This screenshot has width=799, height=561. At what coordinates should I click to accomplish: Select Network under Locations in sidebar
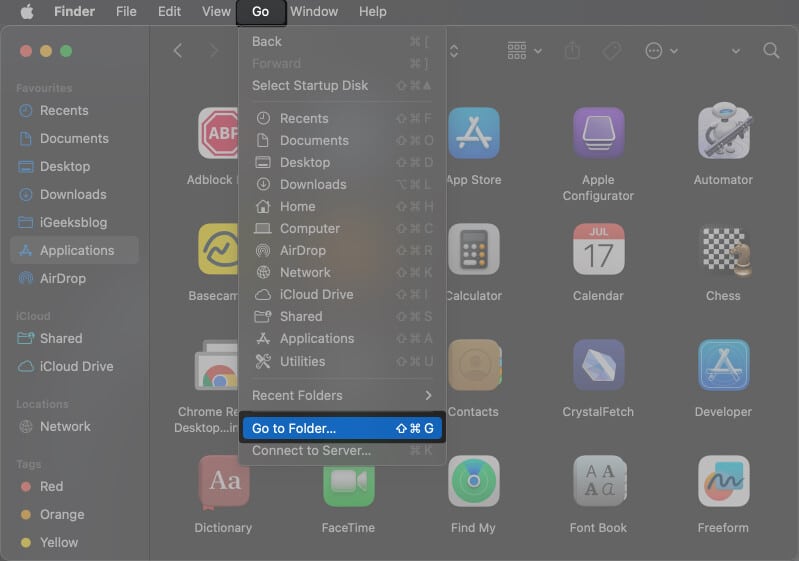74,426
